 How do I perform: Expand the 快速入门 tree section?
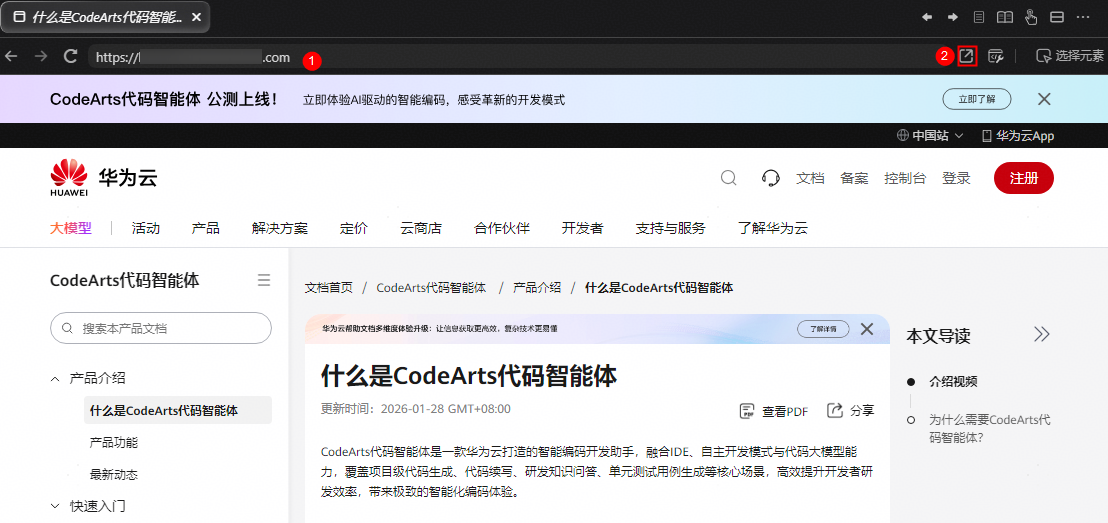pyautogui.click(x=55, y=506)
